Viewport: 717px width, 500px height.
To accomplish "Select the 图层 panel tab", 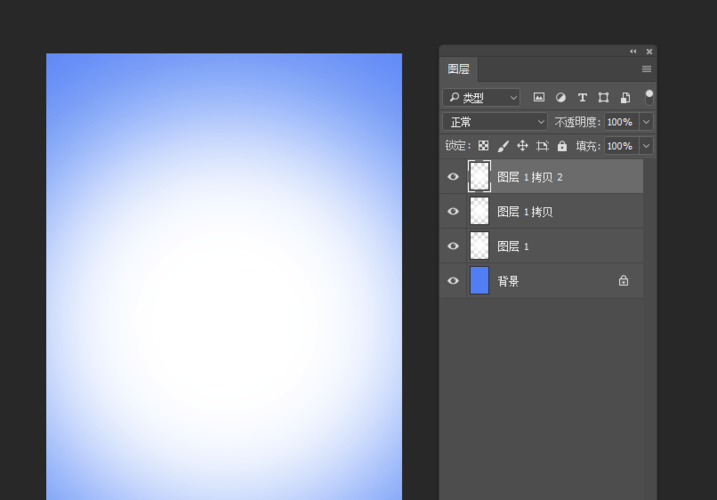I will [x=459, y=69].
